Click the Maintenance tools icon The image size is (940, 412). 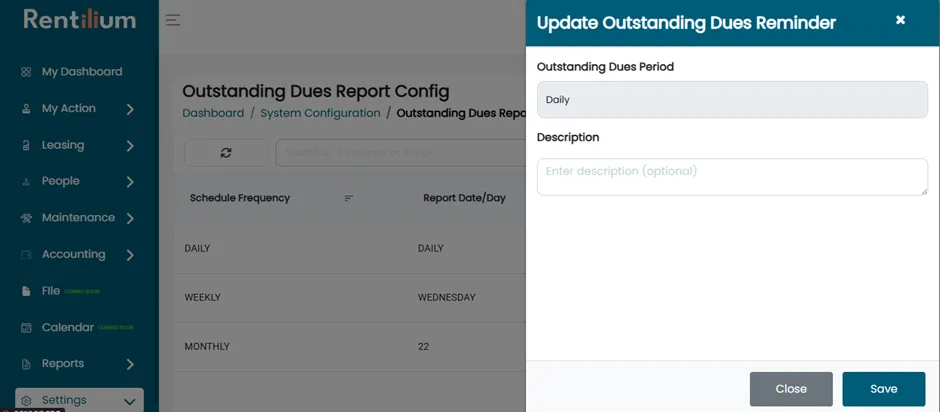26,218
